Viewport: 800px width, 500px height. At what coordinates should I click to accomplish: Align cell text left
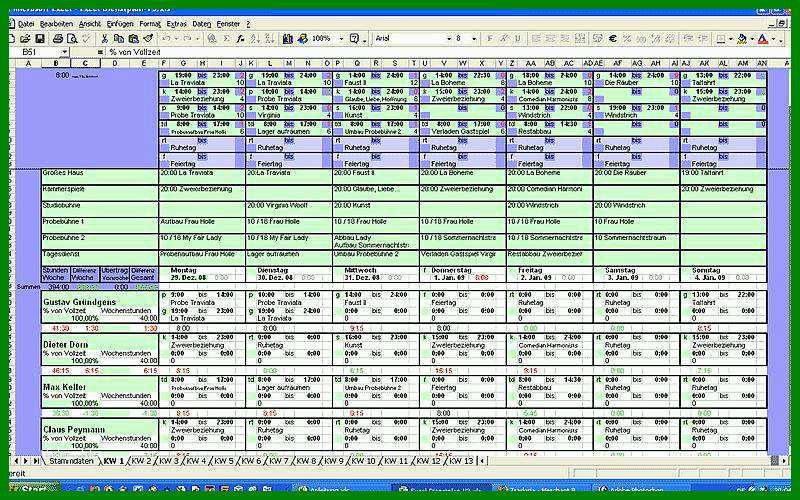[536, 39]
